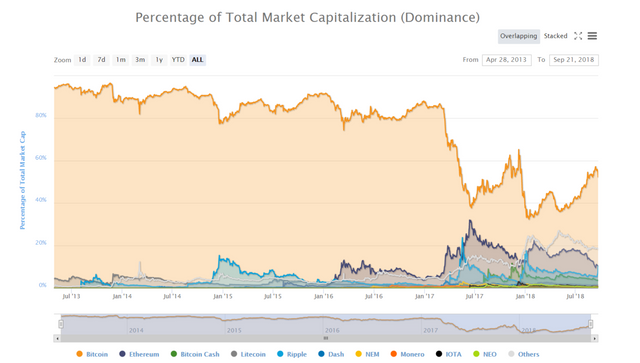Open the chart hamburger context menu
Viewport: 640px width, 363px height.
(x=592, y=36)
